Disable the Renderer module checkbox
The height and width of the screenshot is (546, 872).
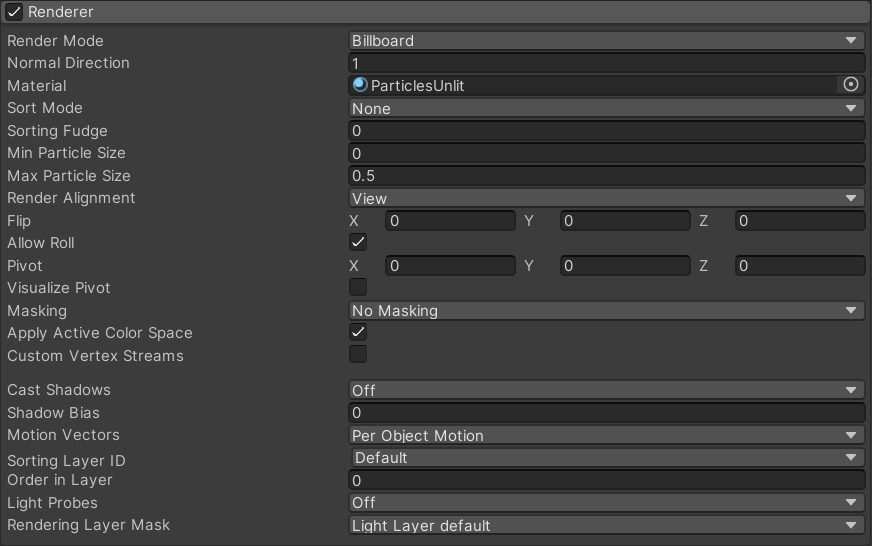coord(14,12)
